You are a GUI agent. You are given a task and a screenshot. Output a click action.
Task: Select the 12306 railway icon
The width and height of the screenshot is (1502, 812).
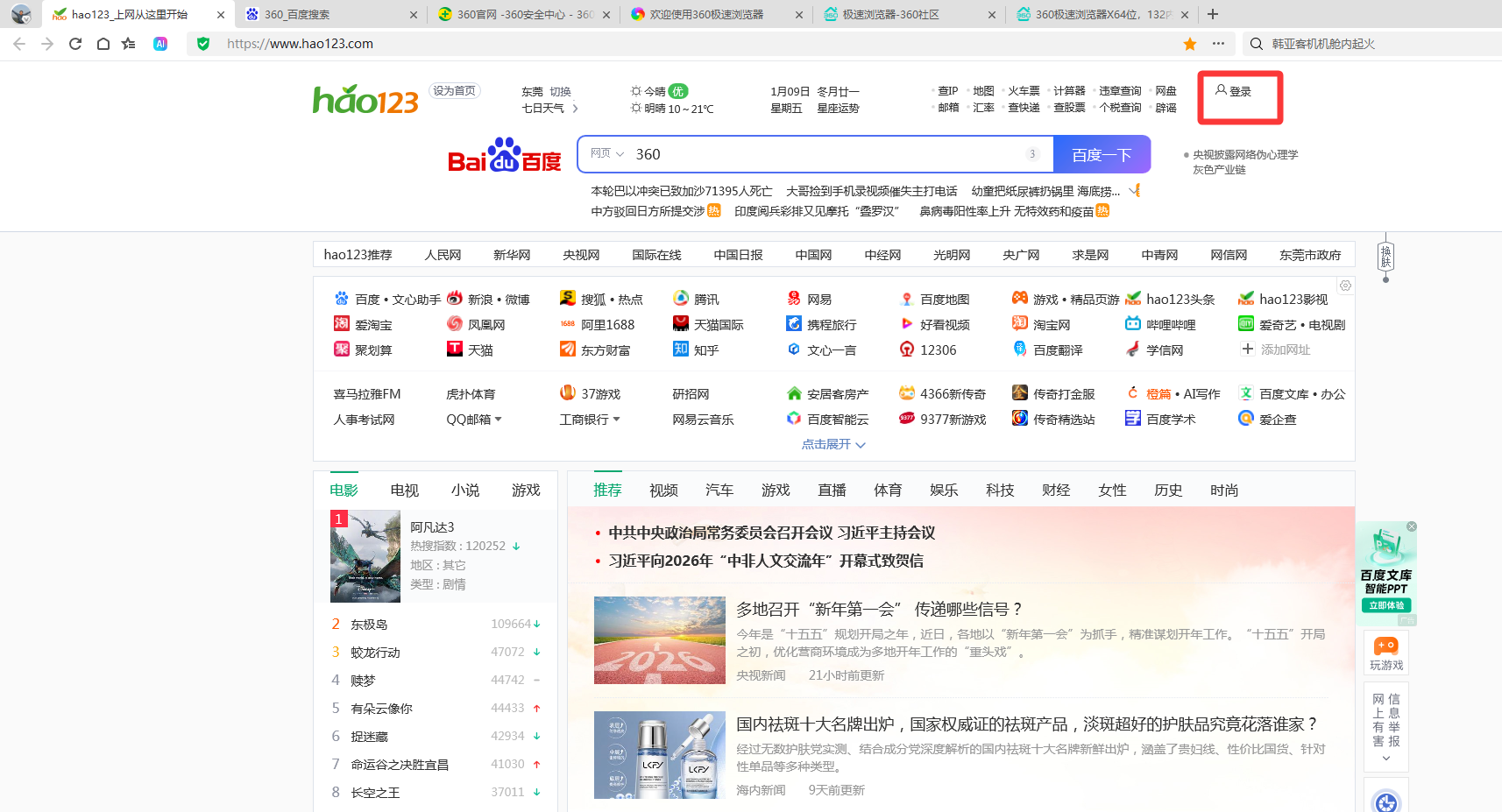(x=932, y=350)
